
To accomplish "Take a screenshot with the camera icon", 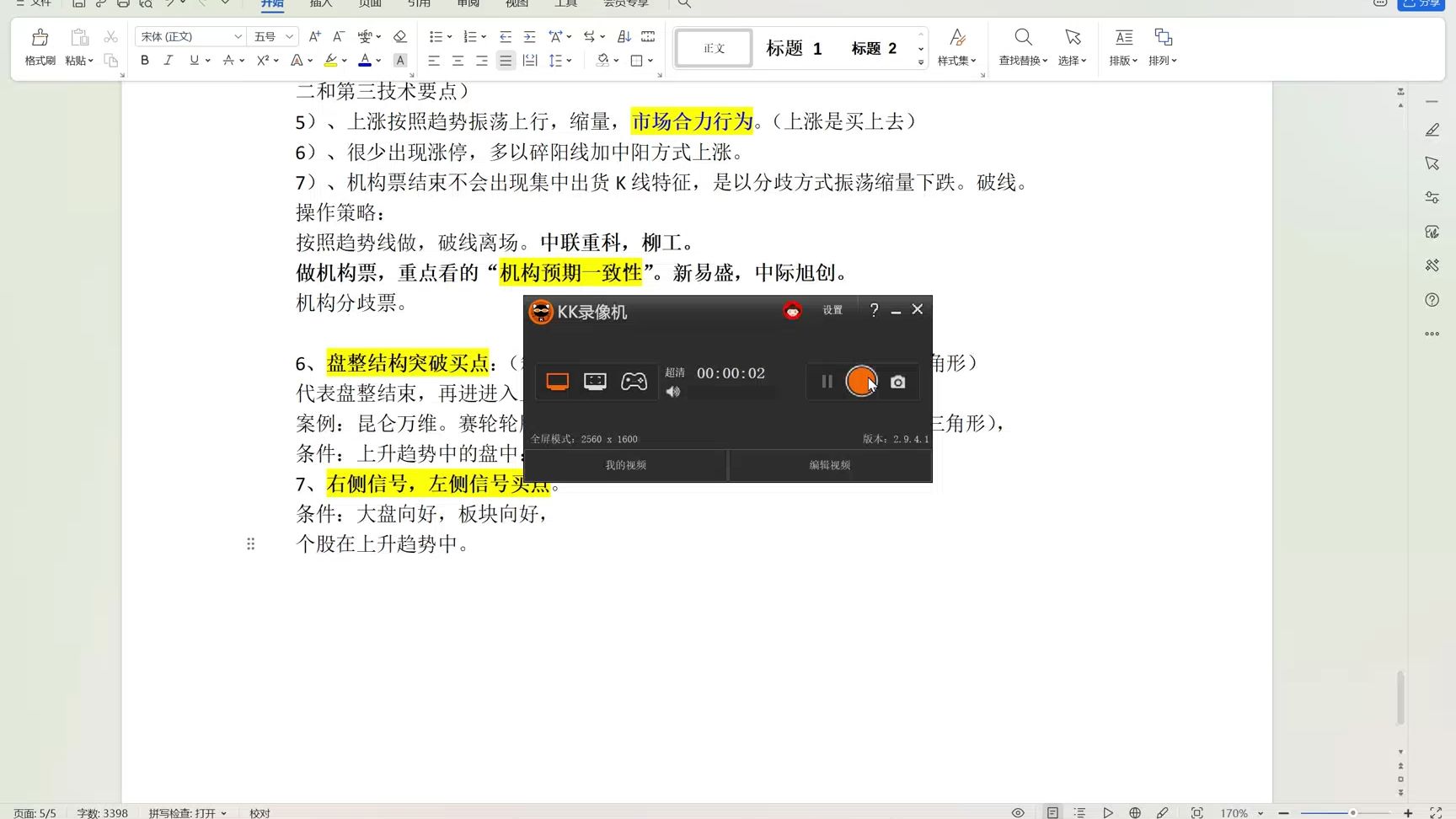I will [897, 381].
